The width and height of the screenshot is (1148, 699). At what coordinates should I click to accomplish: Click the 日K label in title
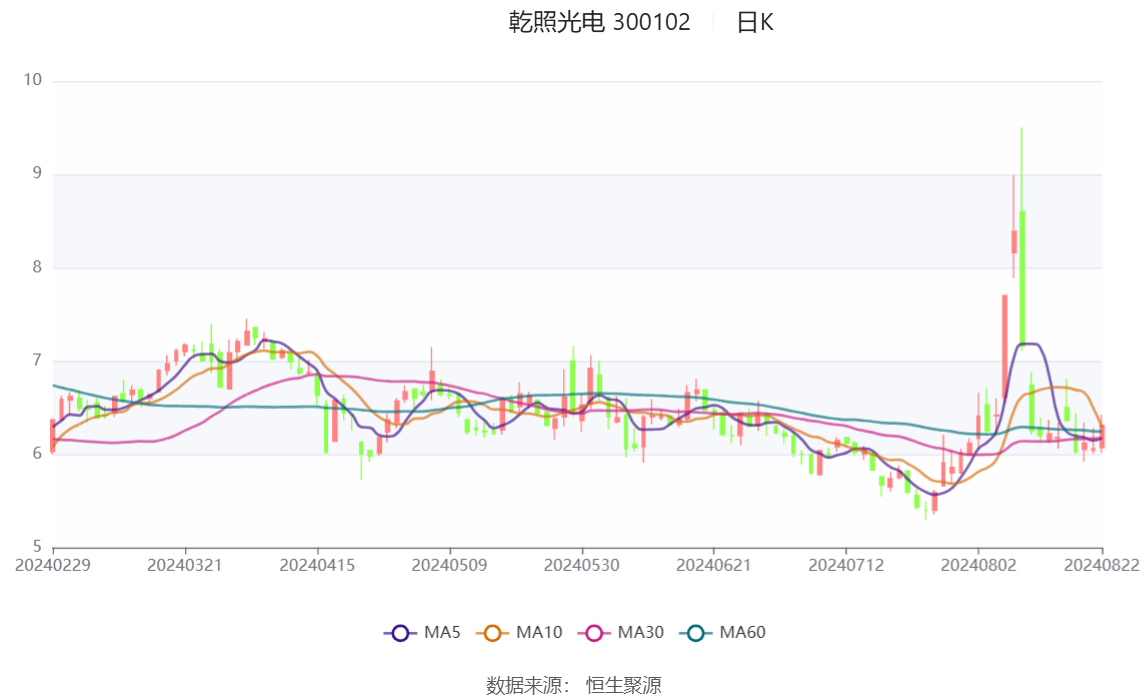(x=755, y=23)
